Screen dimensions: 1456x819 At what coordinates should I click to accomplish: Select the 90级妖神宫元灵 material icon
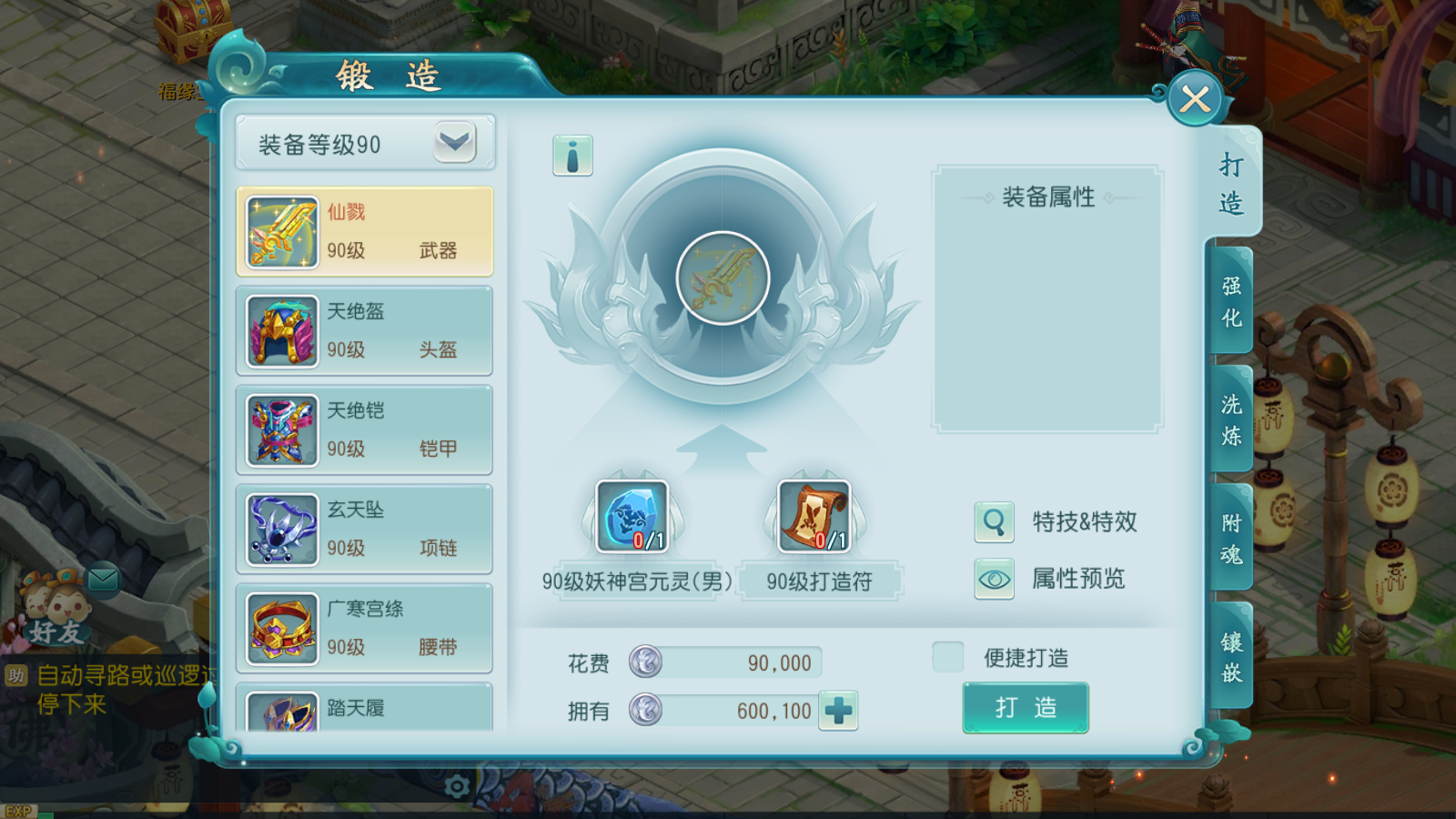pos(632,517)
